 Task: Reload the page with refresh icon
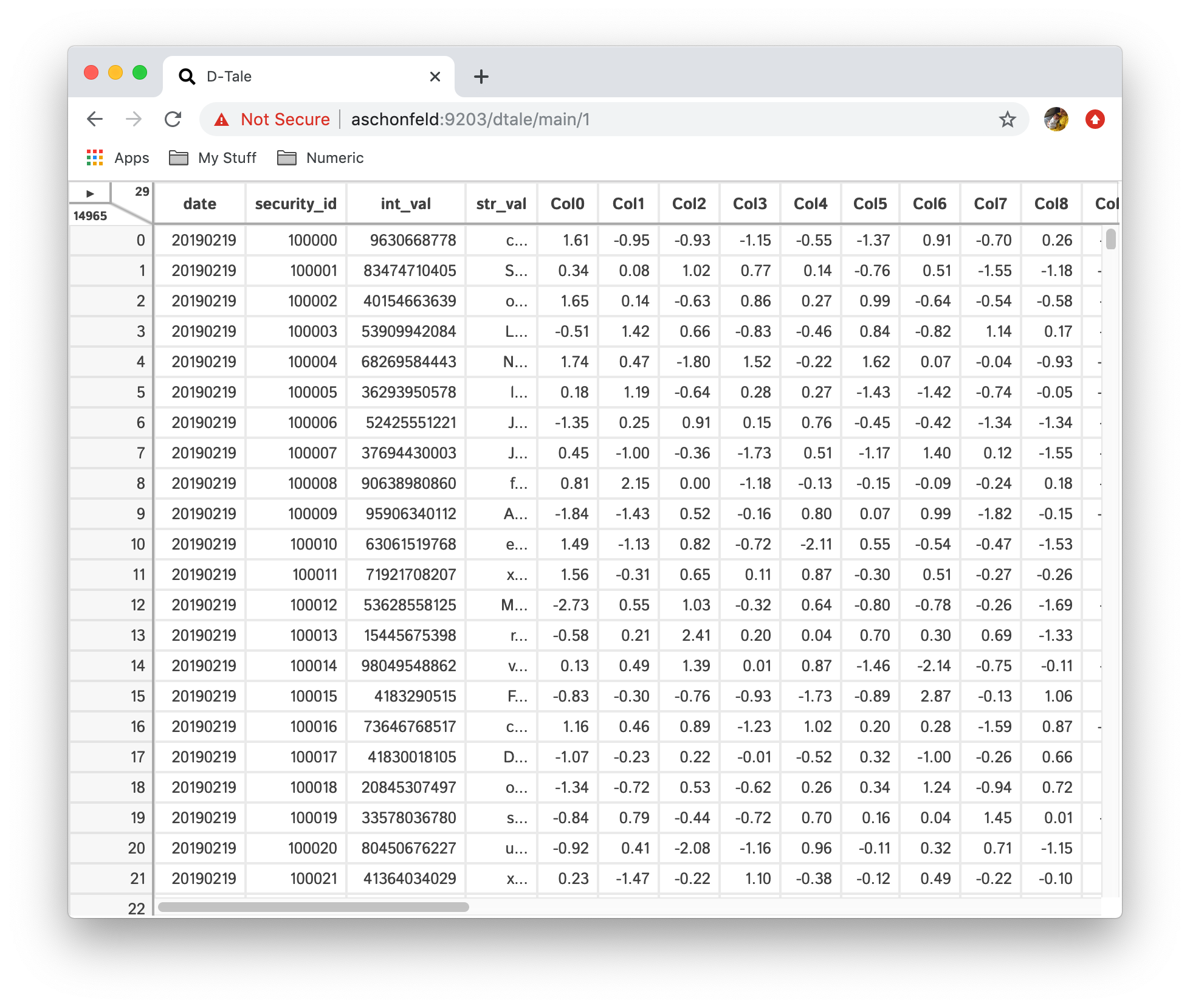pos(173,119)
